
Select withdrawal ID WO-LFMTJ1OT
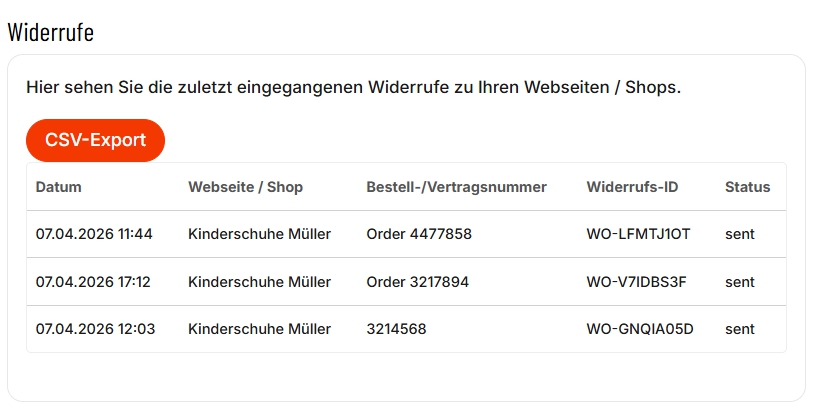[x=638, y=234]
